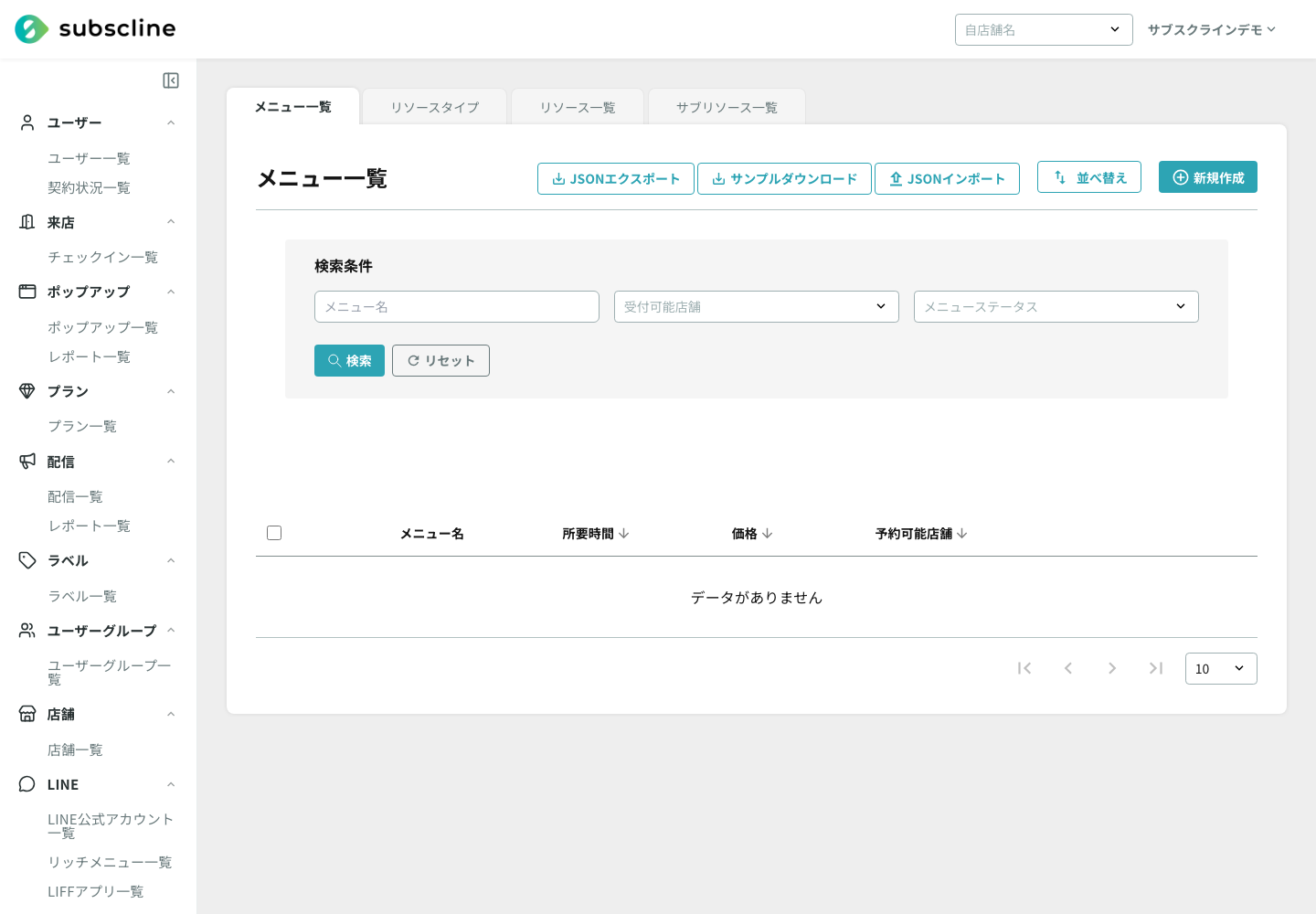
Task: Open ユーザー一覧 in sidebar
Action: coord(89,158)
